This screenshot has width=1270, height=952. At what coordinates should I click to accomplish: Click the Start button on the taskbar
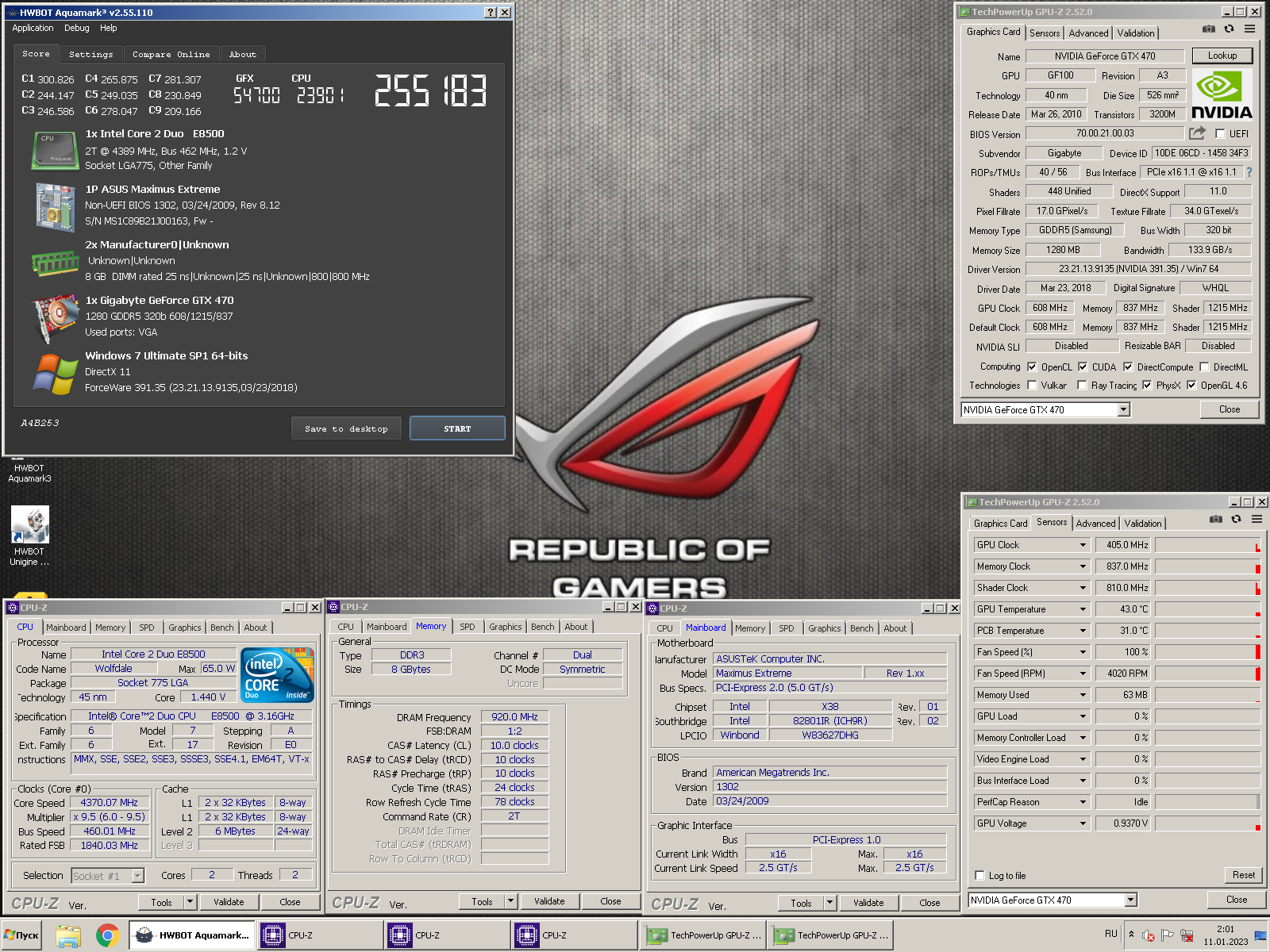(x=21, y=935)
